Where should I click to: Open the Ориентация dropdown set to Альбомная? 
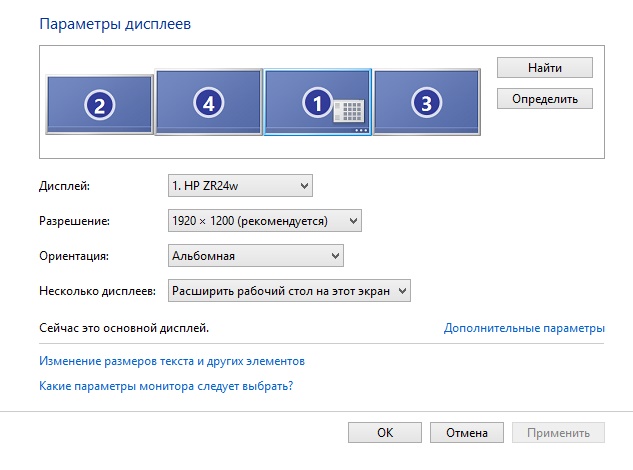(255, 256)
